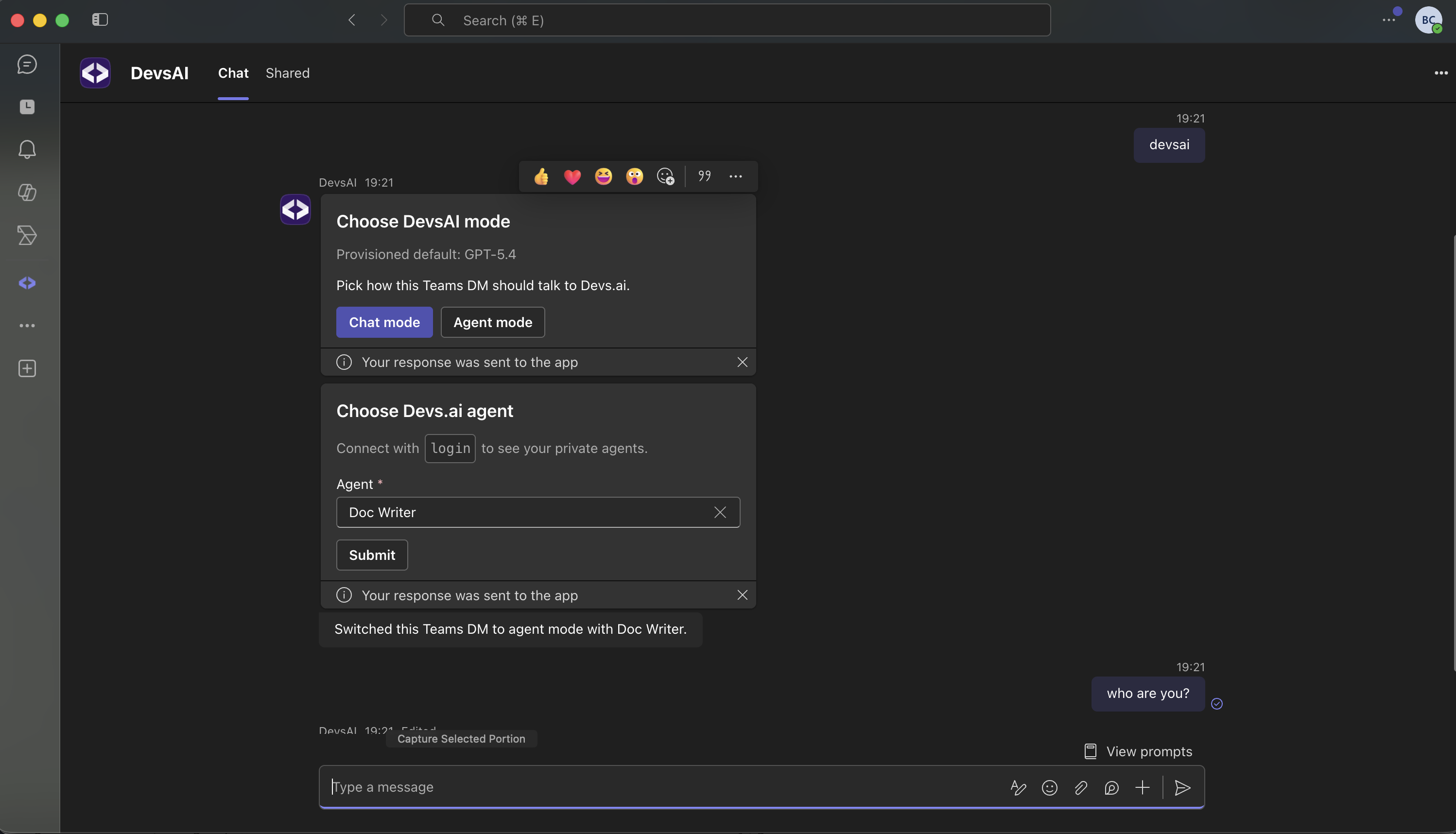Open the loop/chat bubble compose icon
1456x834 pixels.
1111,788
